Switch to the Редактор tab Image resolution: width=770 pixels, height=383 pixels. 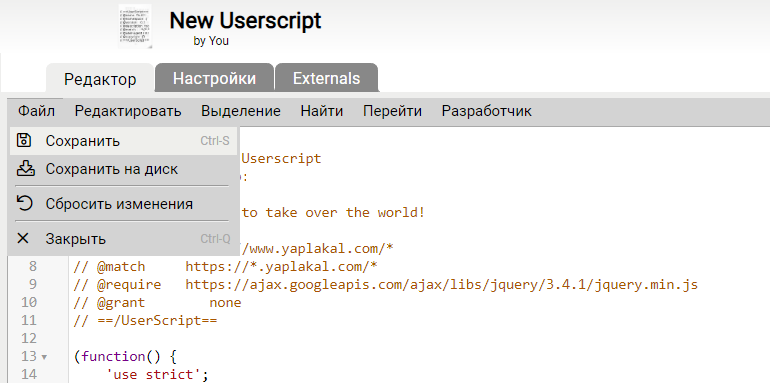(100, 79)
